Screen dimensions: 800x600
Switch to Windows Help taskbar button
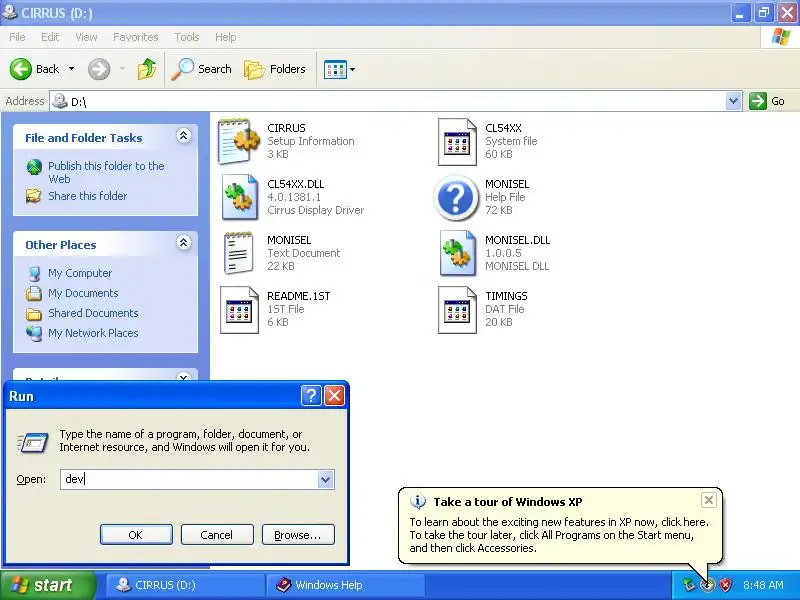pos(346,585)
